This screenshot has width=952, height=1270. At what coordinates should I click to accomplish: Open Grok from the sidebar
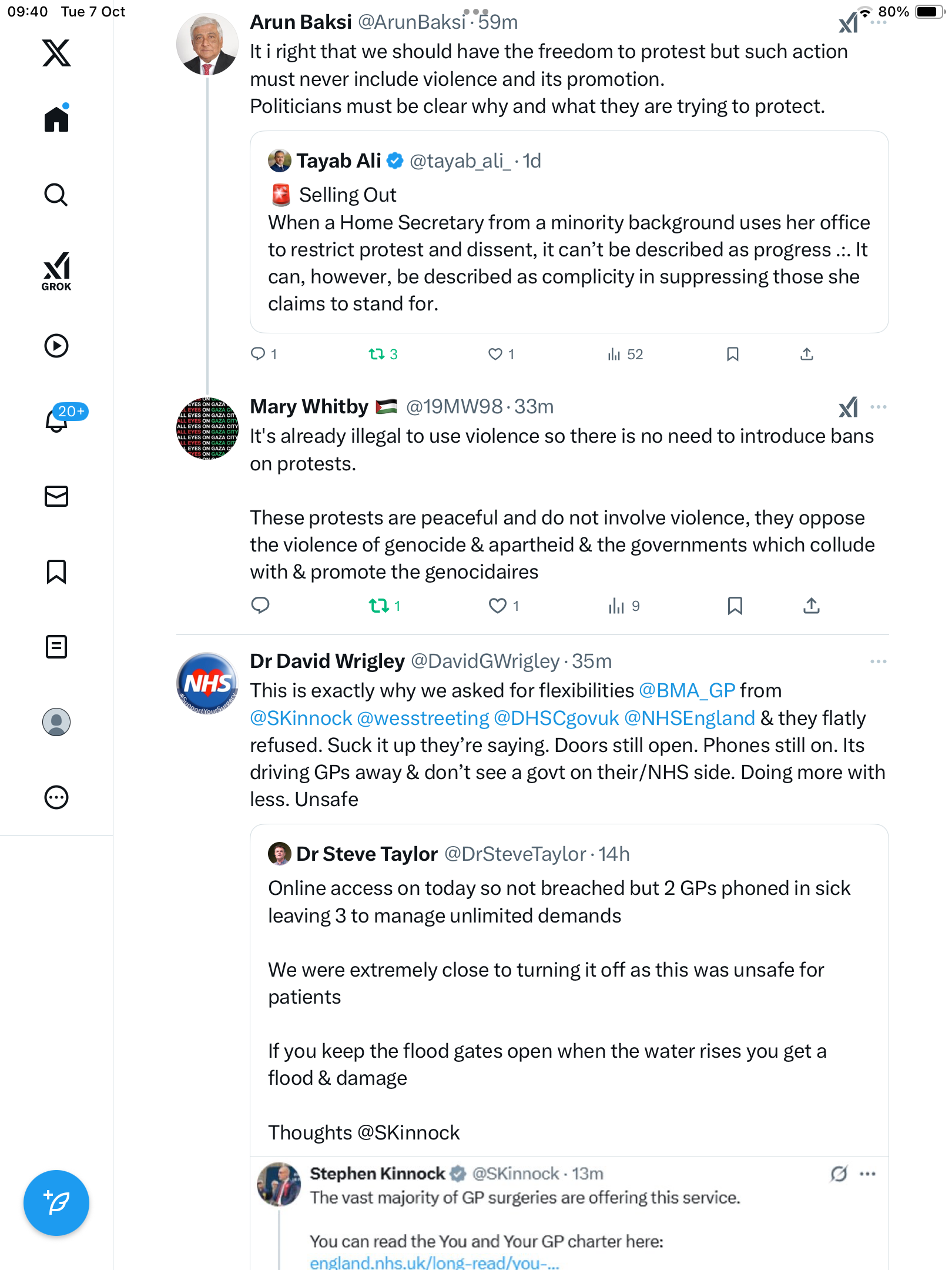tap(56, 271)
